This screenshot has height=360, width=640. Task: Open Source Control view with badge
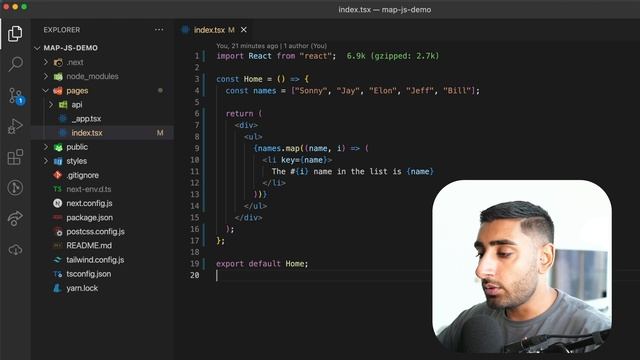(16, 96)
